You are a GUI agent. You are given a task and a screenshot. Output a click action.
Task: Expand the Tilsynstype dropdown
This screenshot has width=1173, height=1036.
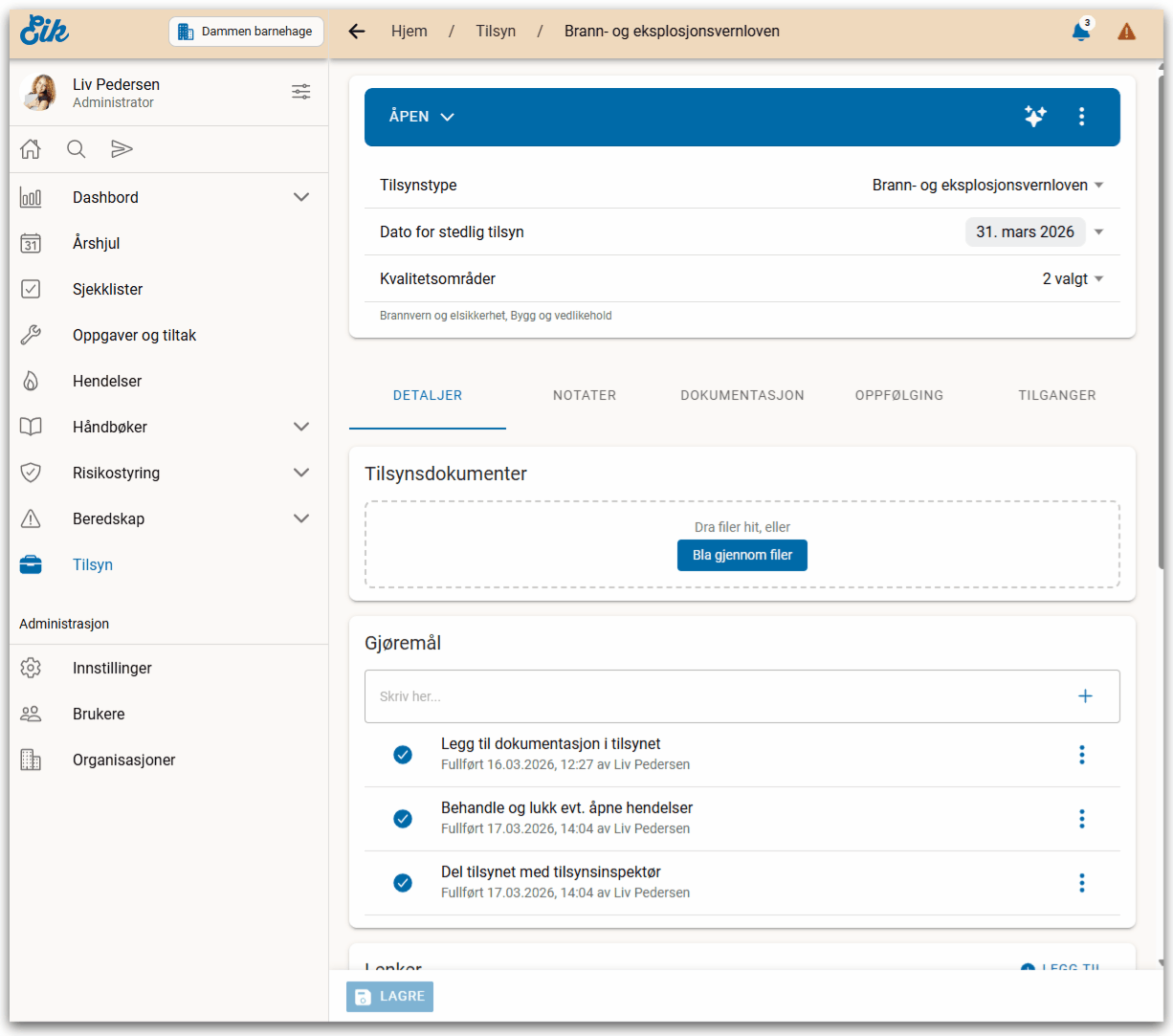point(1098,186)
